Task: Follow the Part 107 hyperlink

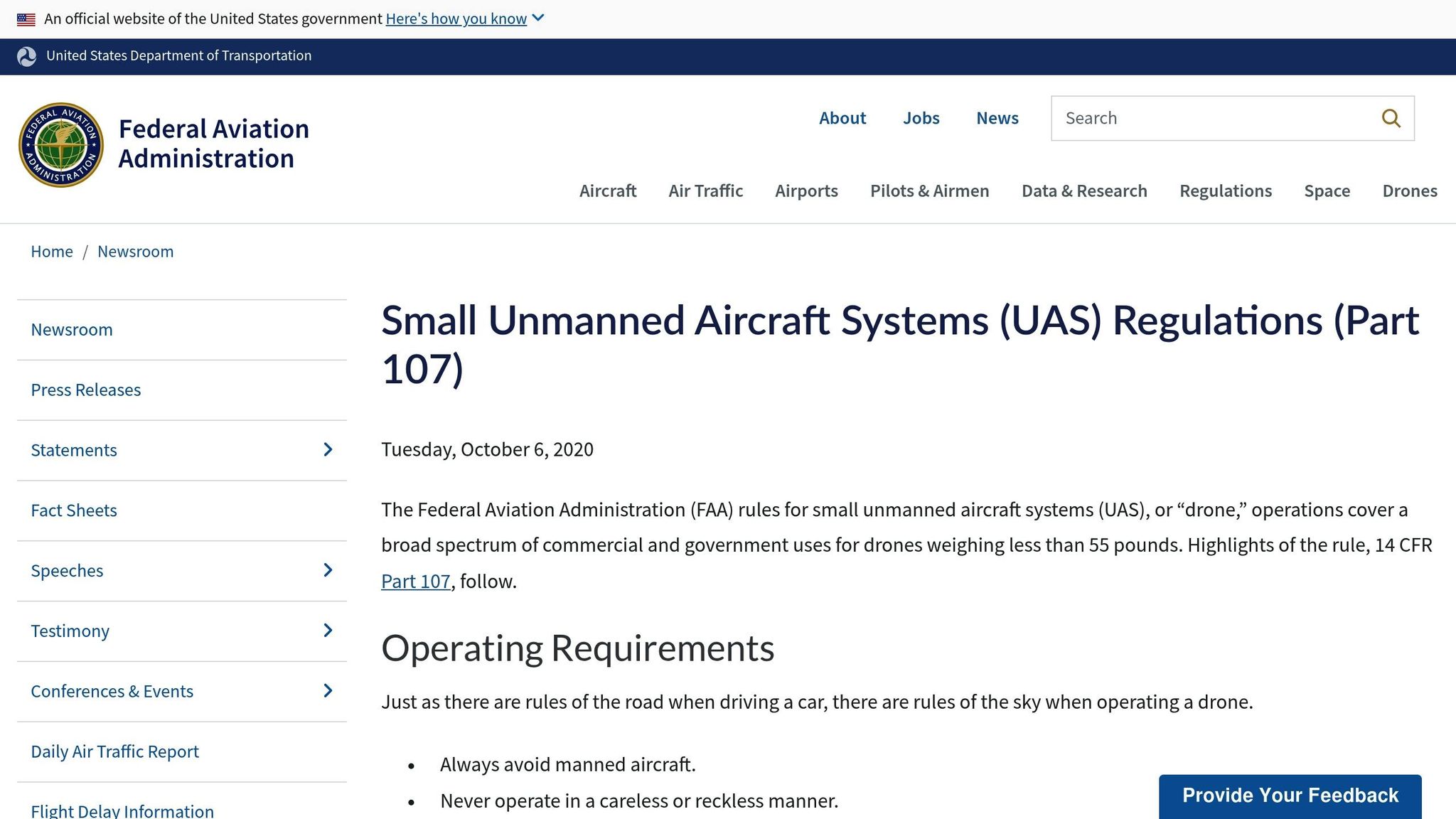Action: [x=416, y=582]
